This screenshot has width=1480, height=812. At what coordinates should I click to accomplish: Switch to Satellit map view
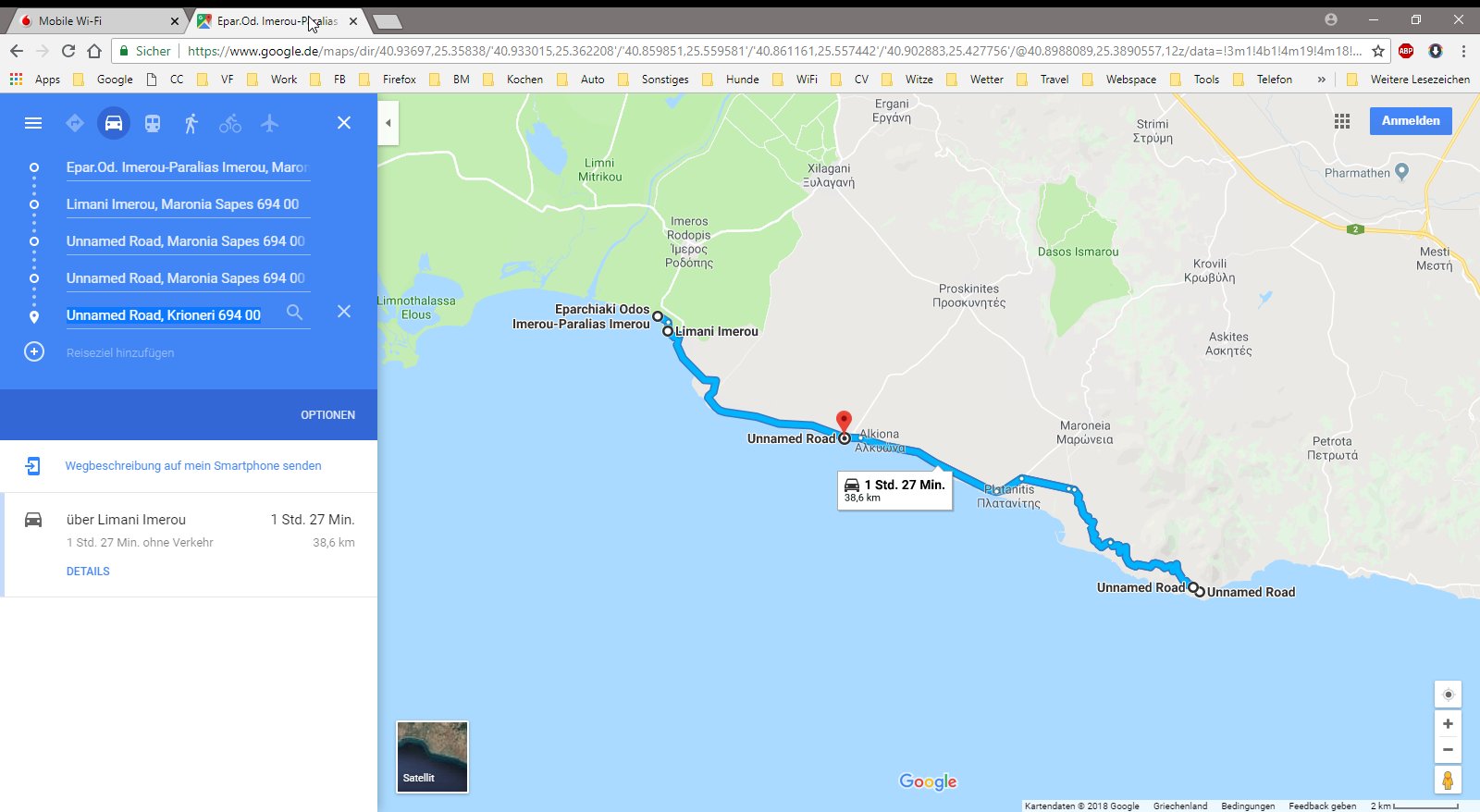[432, 757]
